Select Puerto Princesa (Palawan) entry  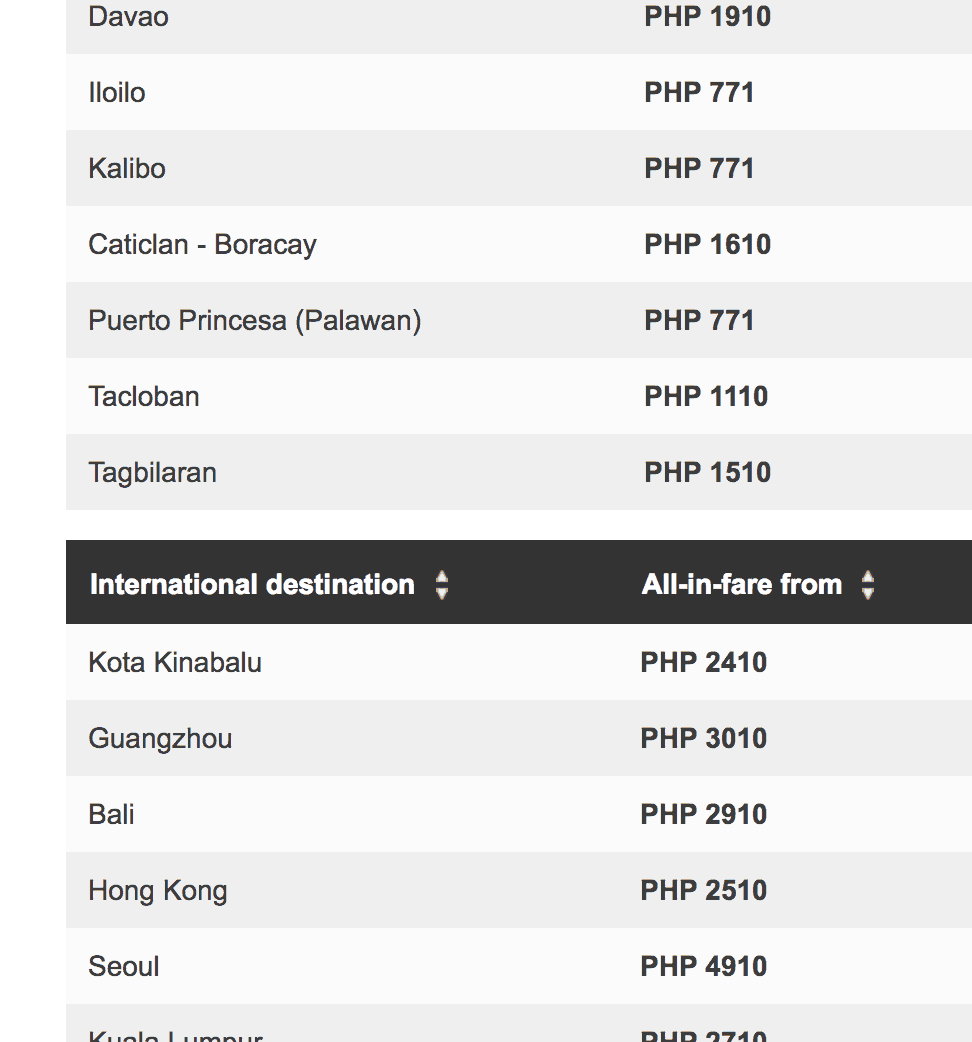click(255, 321)
